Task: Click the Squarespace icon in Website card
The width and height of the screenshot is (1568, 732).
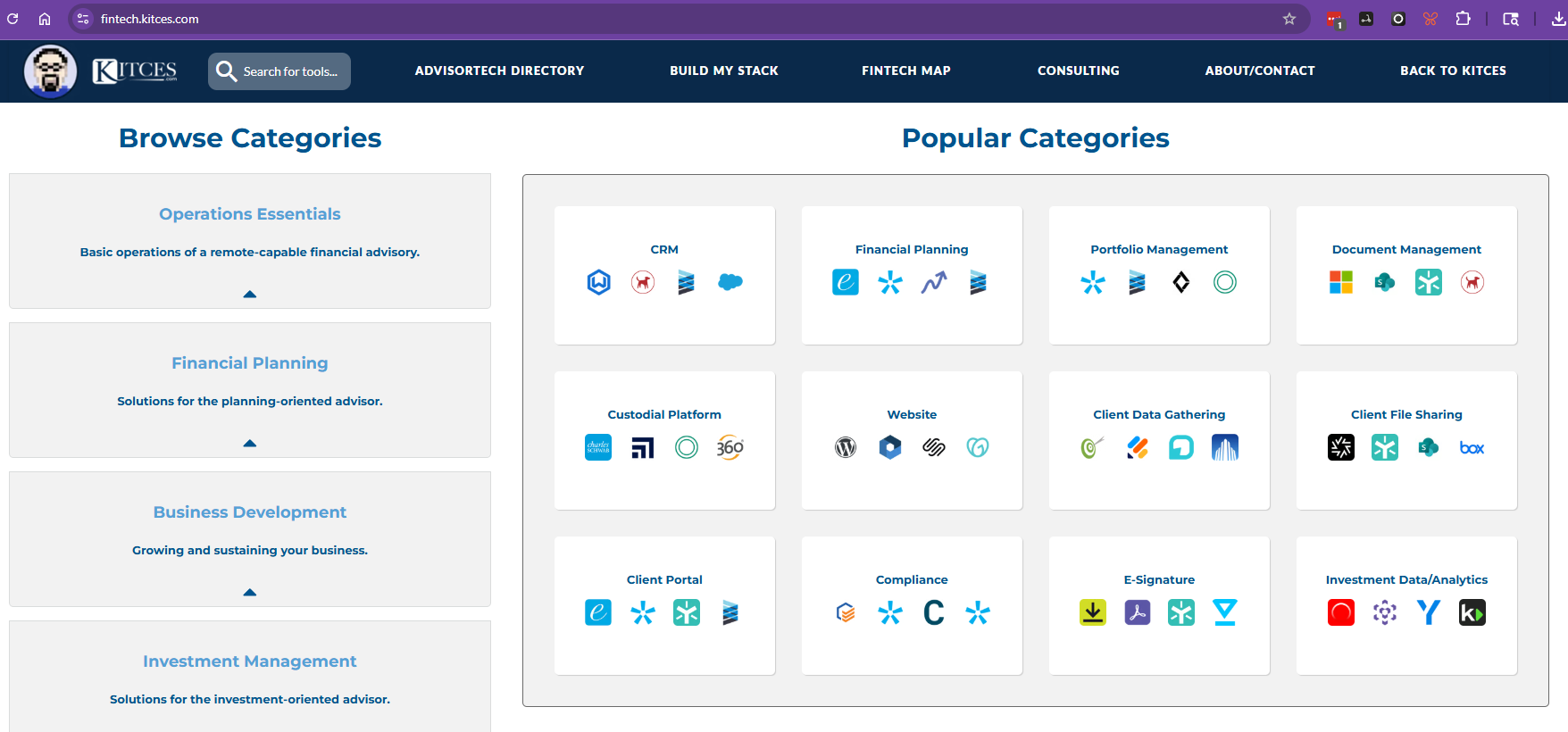Action: pos(934,447)
